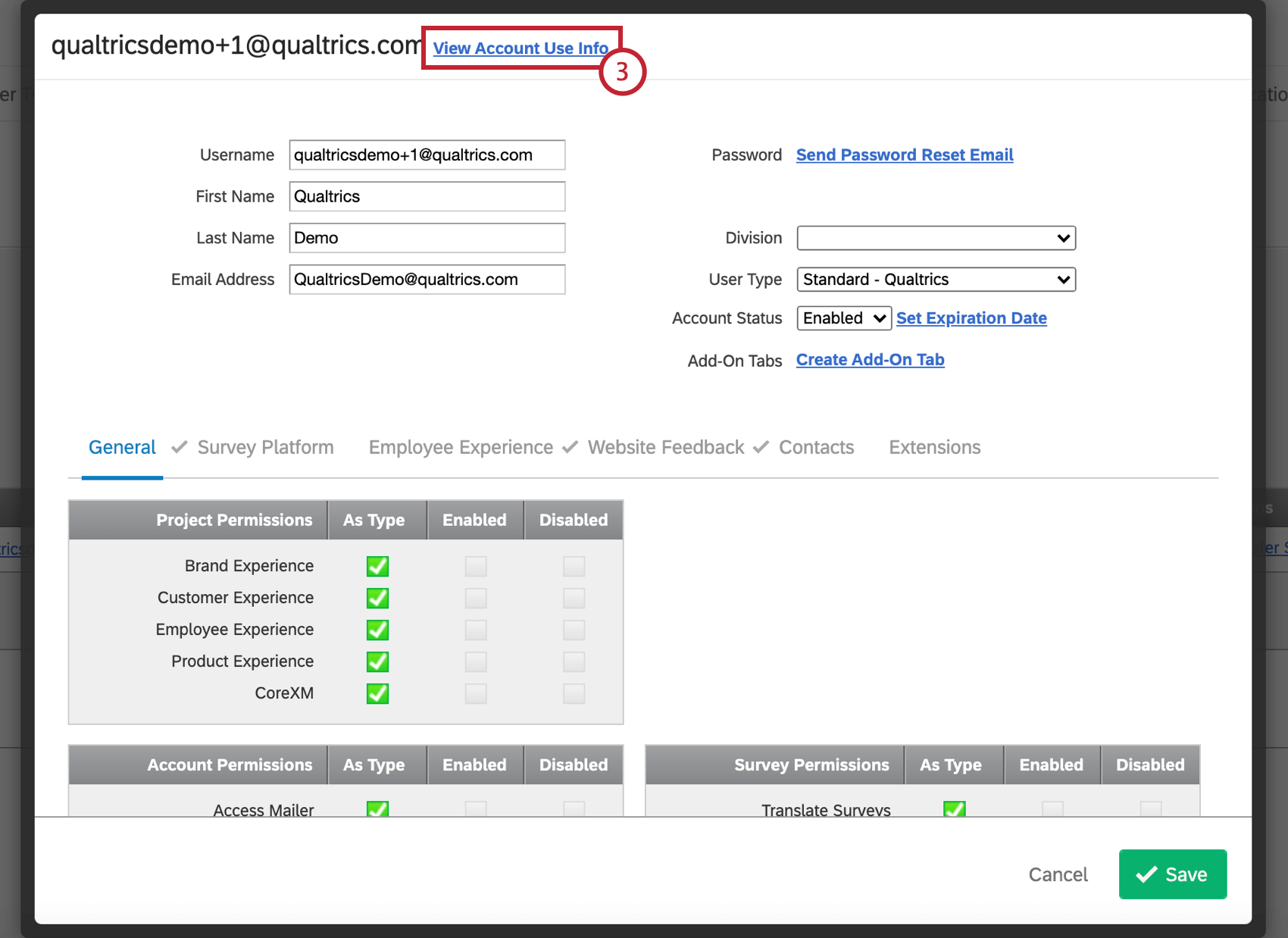Switch to the Employee Experience tab
Screen dimensions: 1288x938
pos(460,447)
